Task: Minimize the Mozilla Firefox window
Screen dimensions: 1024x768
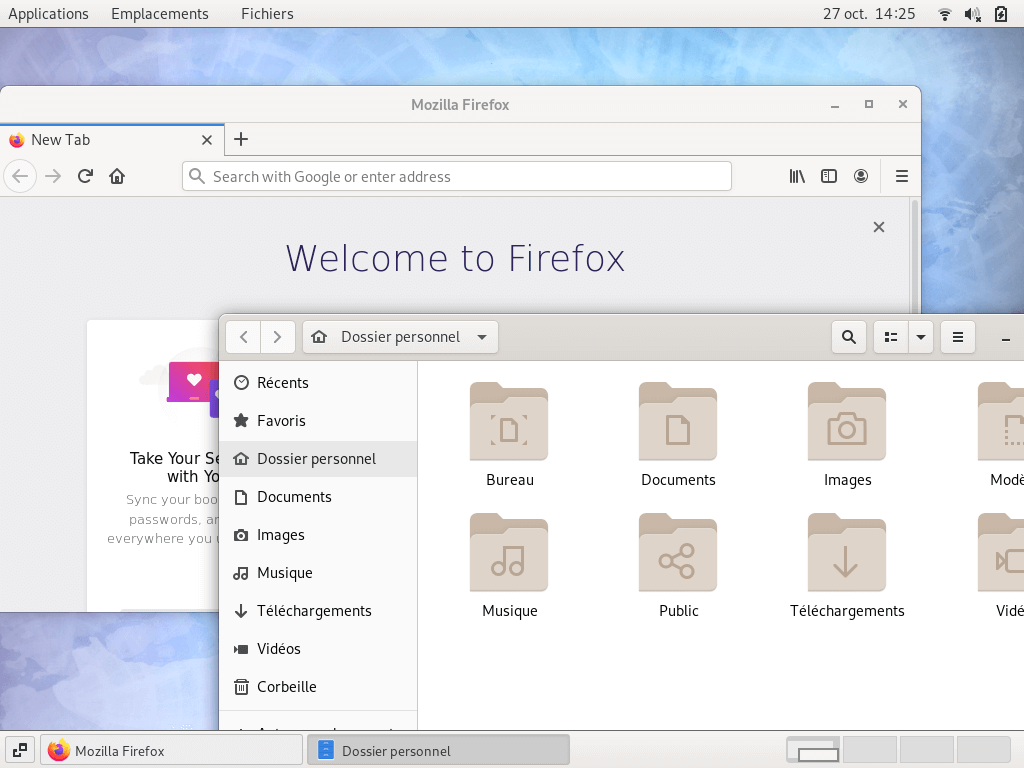Action: click(x=835, y=104)
